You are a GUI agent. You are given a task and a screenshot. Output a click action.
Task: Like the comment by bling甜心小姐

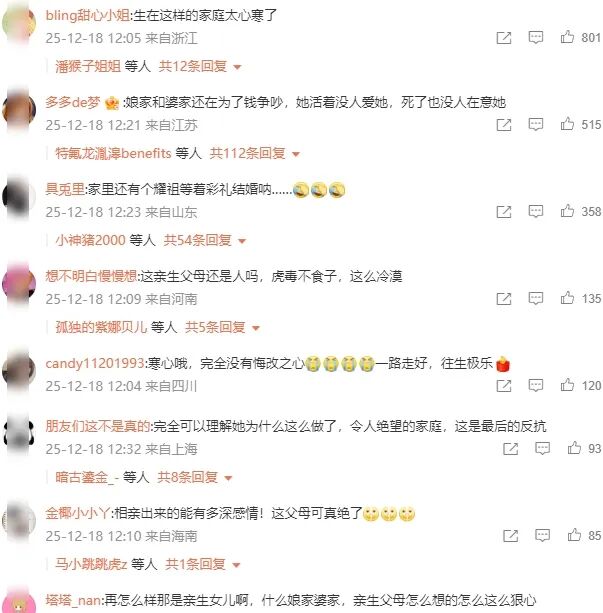[567, 37]
